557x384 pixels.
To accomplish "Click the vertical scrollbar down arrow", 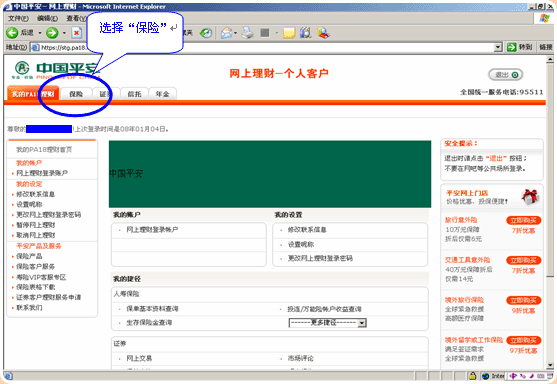I will (x=550, y=365).
